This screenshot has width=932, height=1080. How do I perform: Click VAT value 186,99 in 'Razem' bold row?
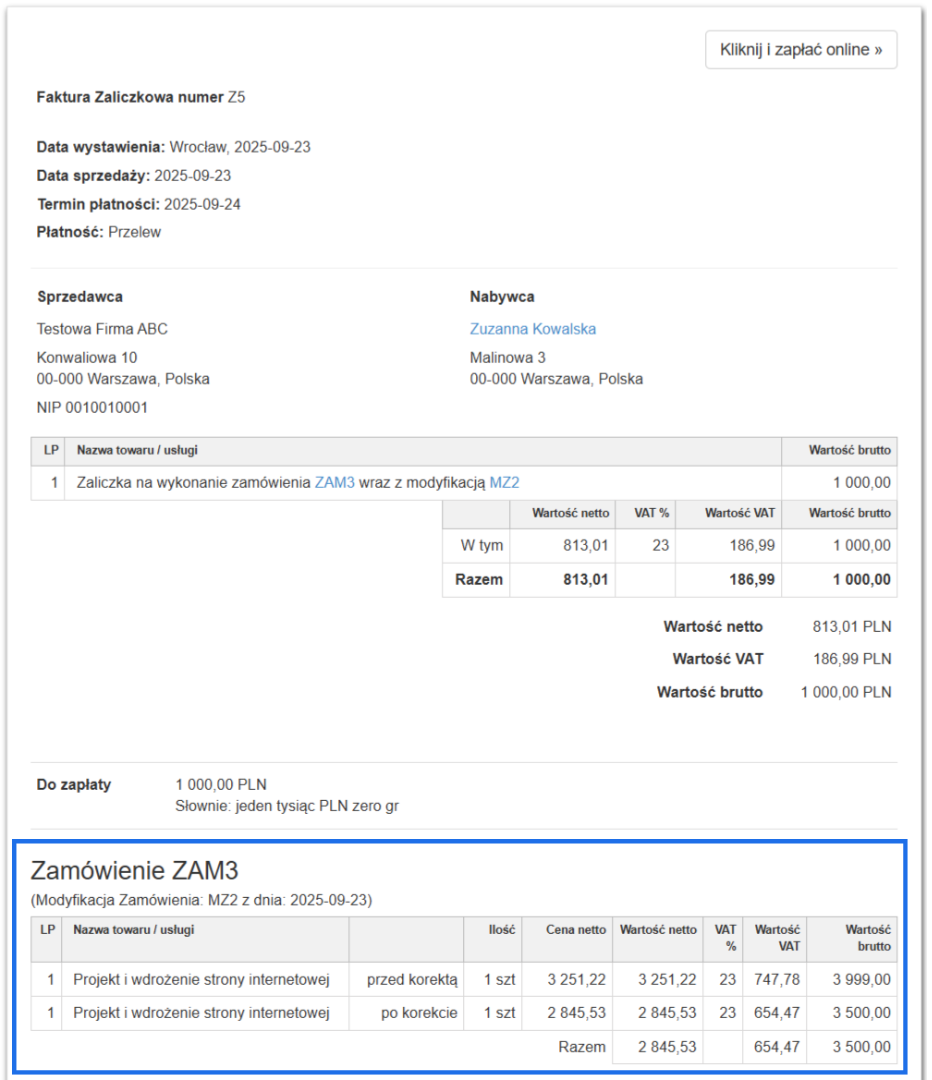[752, 580]
